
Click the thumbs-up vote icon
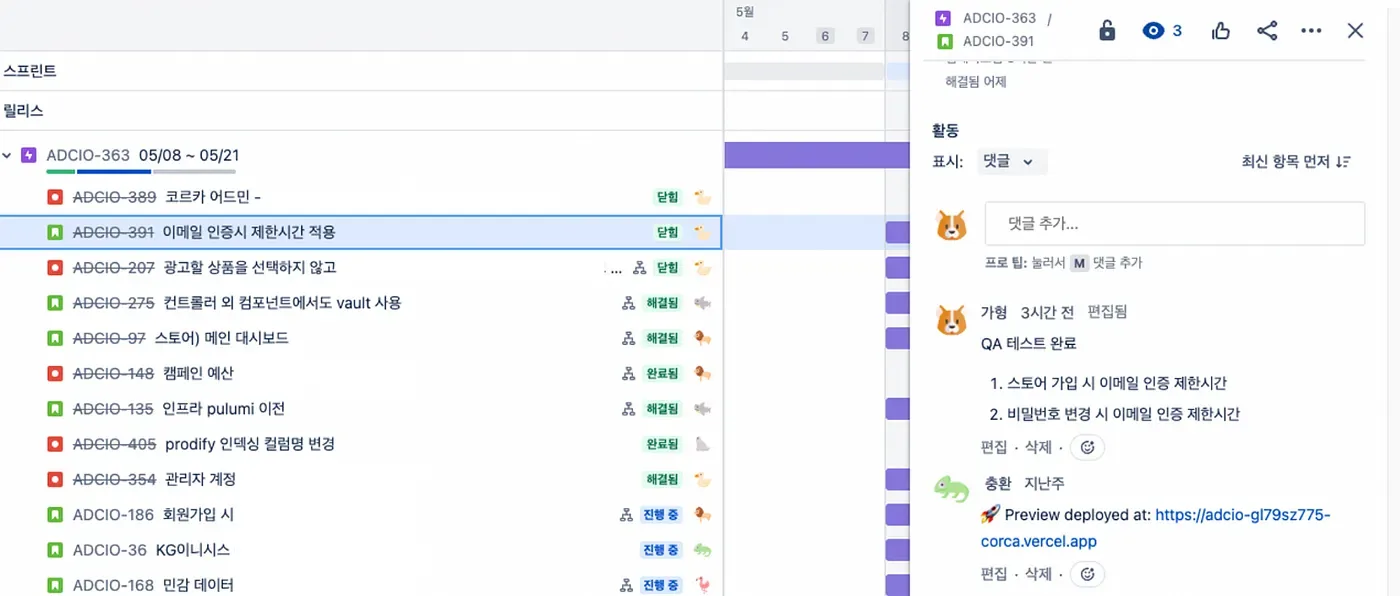[x=1220, y=31]
